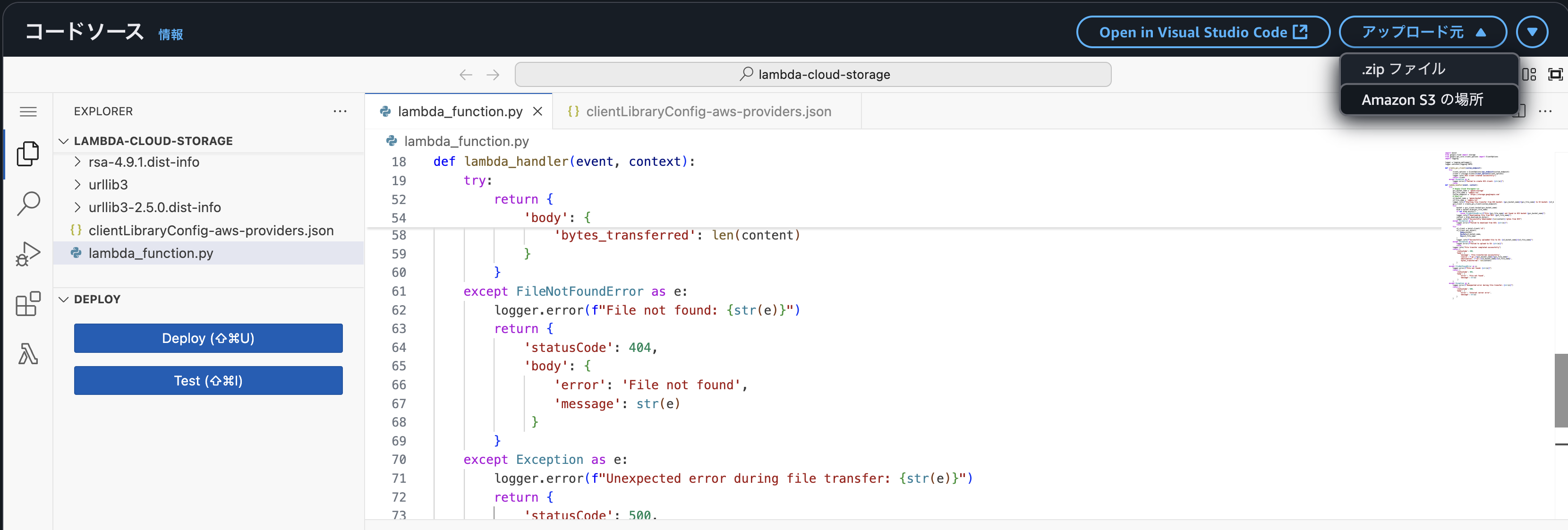1568x530 pixels.
Task: Click Open in Visual Studio Code button
Action: [x=1202, y=32]
